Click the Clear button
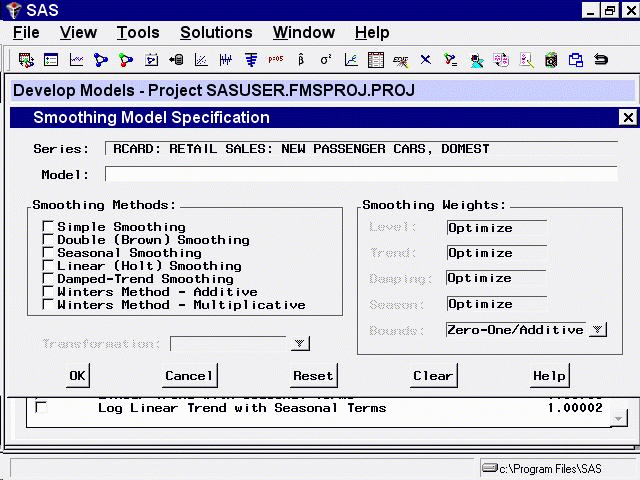640x480 pixels. point(433,376)
